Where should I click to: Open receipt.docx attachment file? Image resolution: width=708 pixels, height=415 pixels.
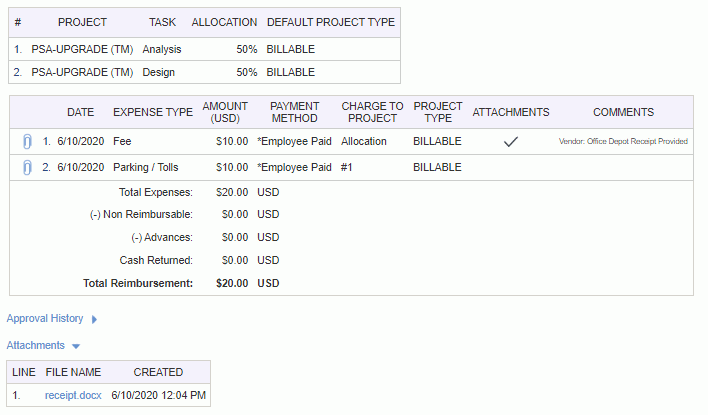tap(73, 395)
